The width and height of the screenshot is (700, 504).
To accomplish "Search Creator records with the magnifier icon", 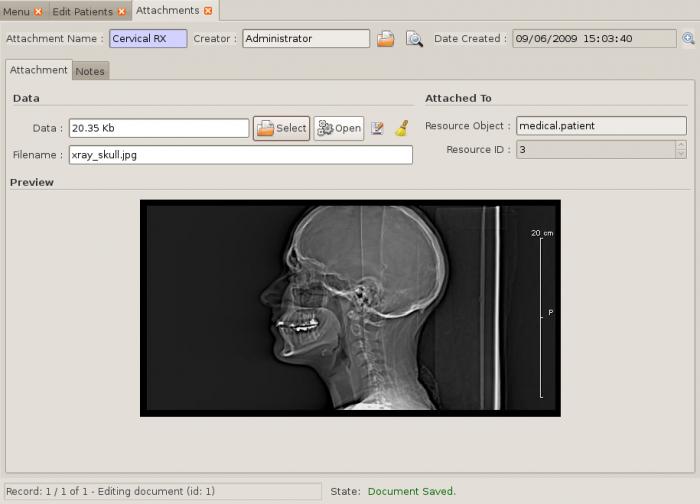I will (x=414, y=39).
